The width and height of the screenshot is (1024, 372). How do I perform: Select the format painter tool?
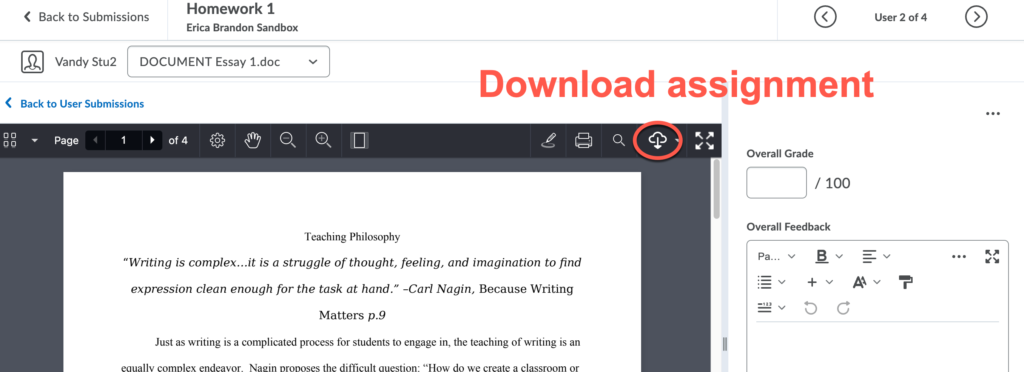click(906, 282)
